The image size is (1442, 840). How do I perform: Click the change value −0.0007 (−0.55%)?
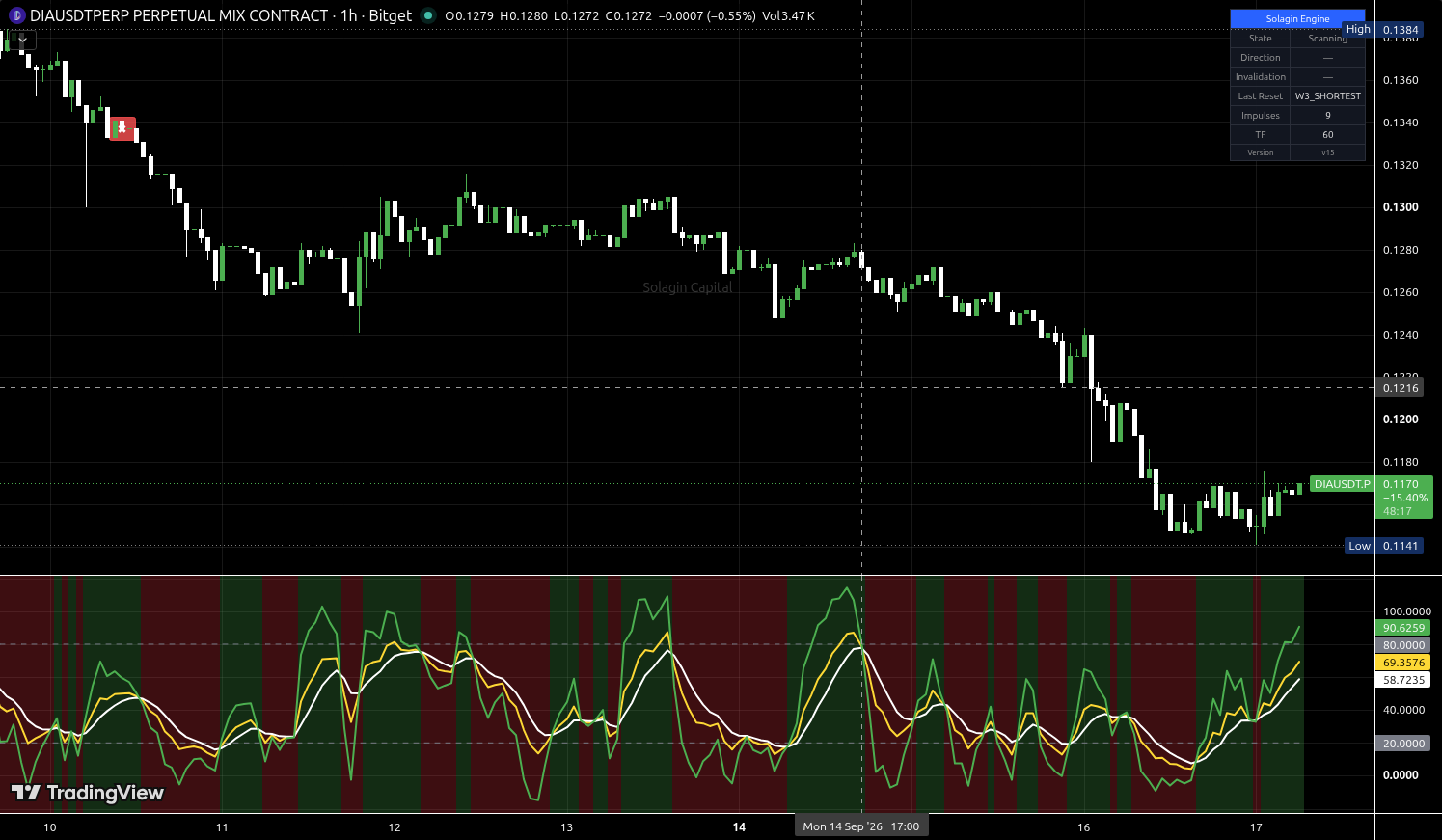(x=707, y=16)
